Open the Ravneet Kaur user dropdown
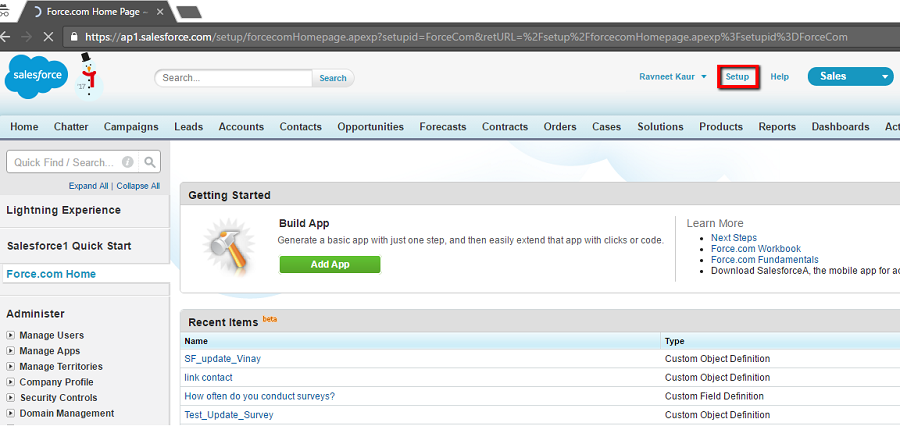The width and height of the screenshot is (900, 426). [673, 76]
